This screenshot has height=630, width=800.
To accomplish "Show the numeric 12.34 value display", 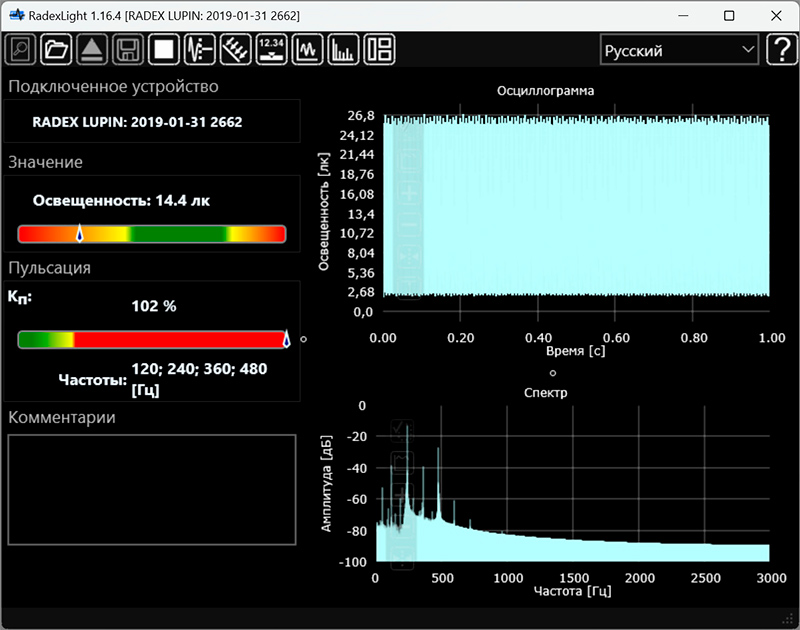I will click(271, 49).
